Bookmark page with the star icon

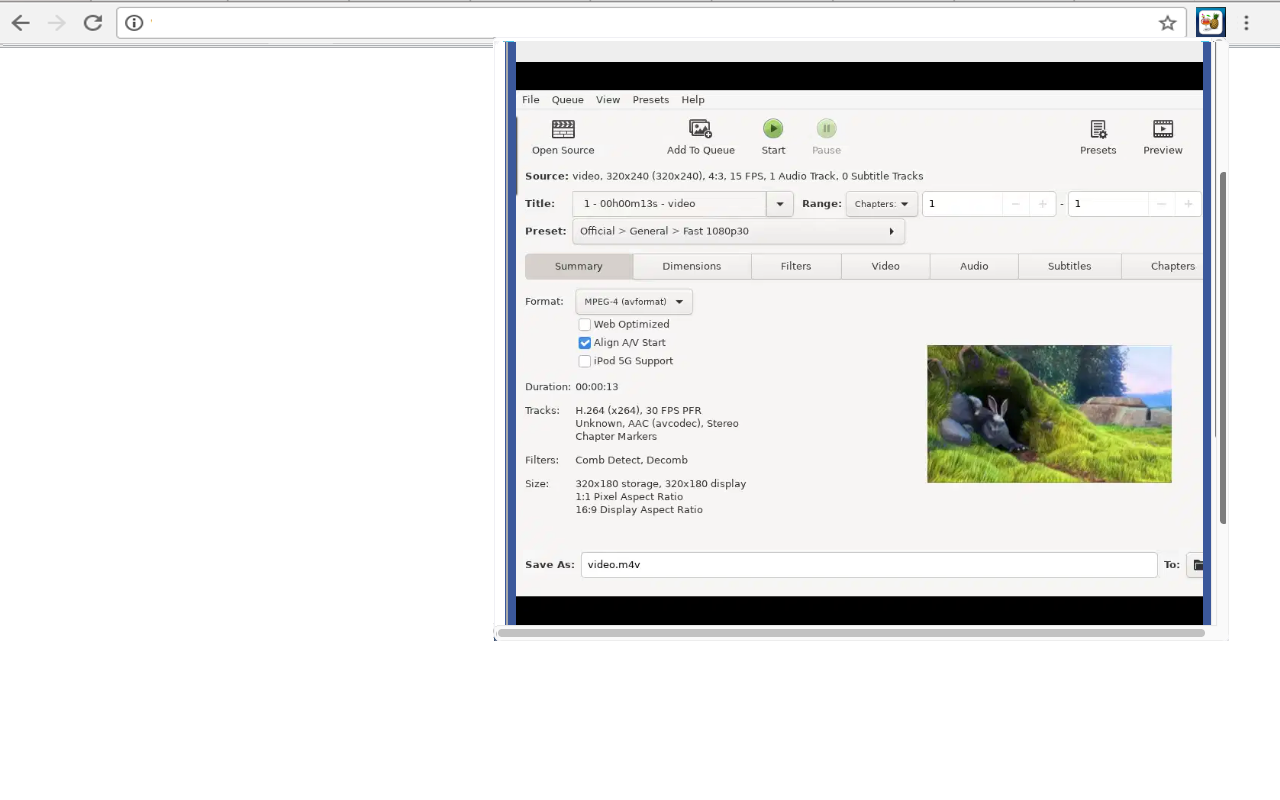(x=1167, y=23)
